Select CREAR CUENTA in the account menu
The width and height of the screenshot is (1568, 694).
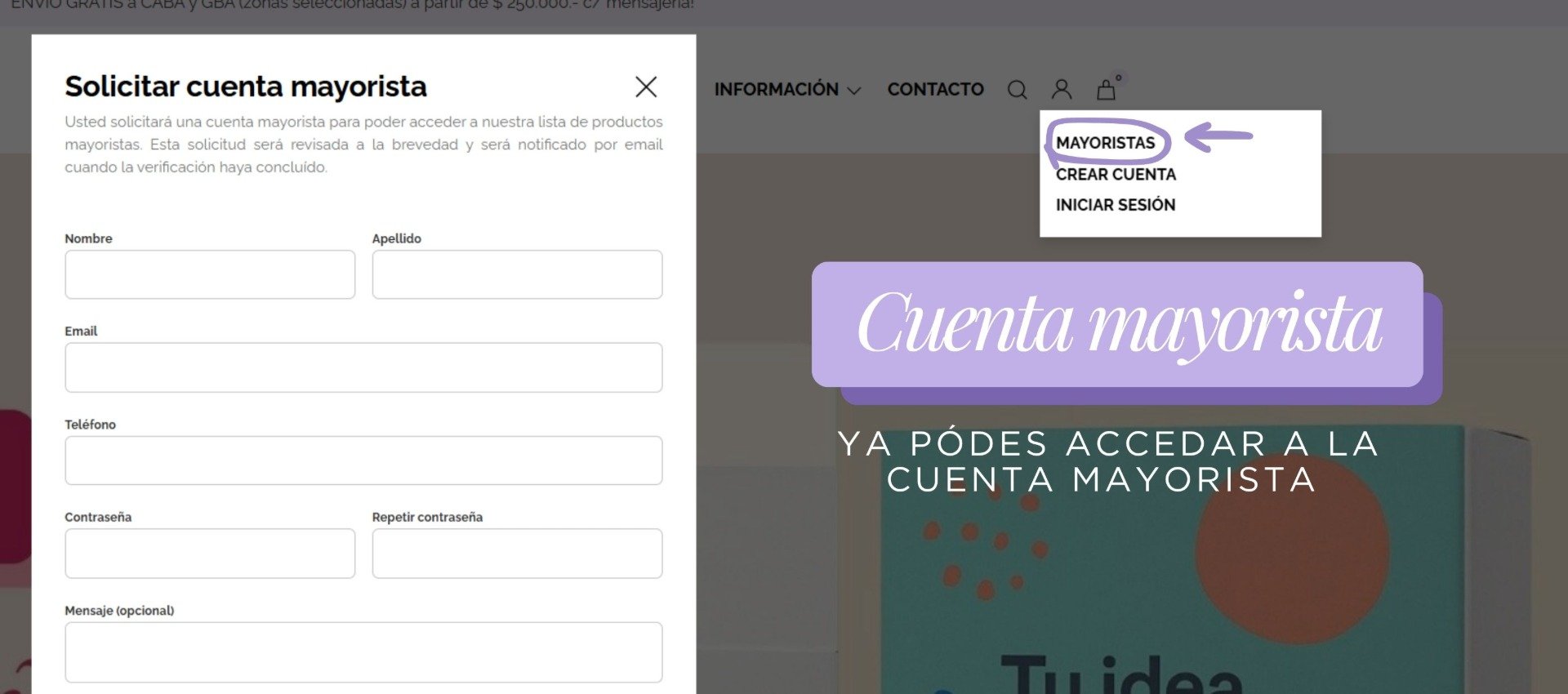(x=1116, y=175)
